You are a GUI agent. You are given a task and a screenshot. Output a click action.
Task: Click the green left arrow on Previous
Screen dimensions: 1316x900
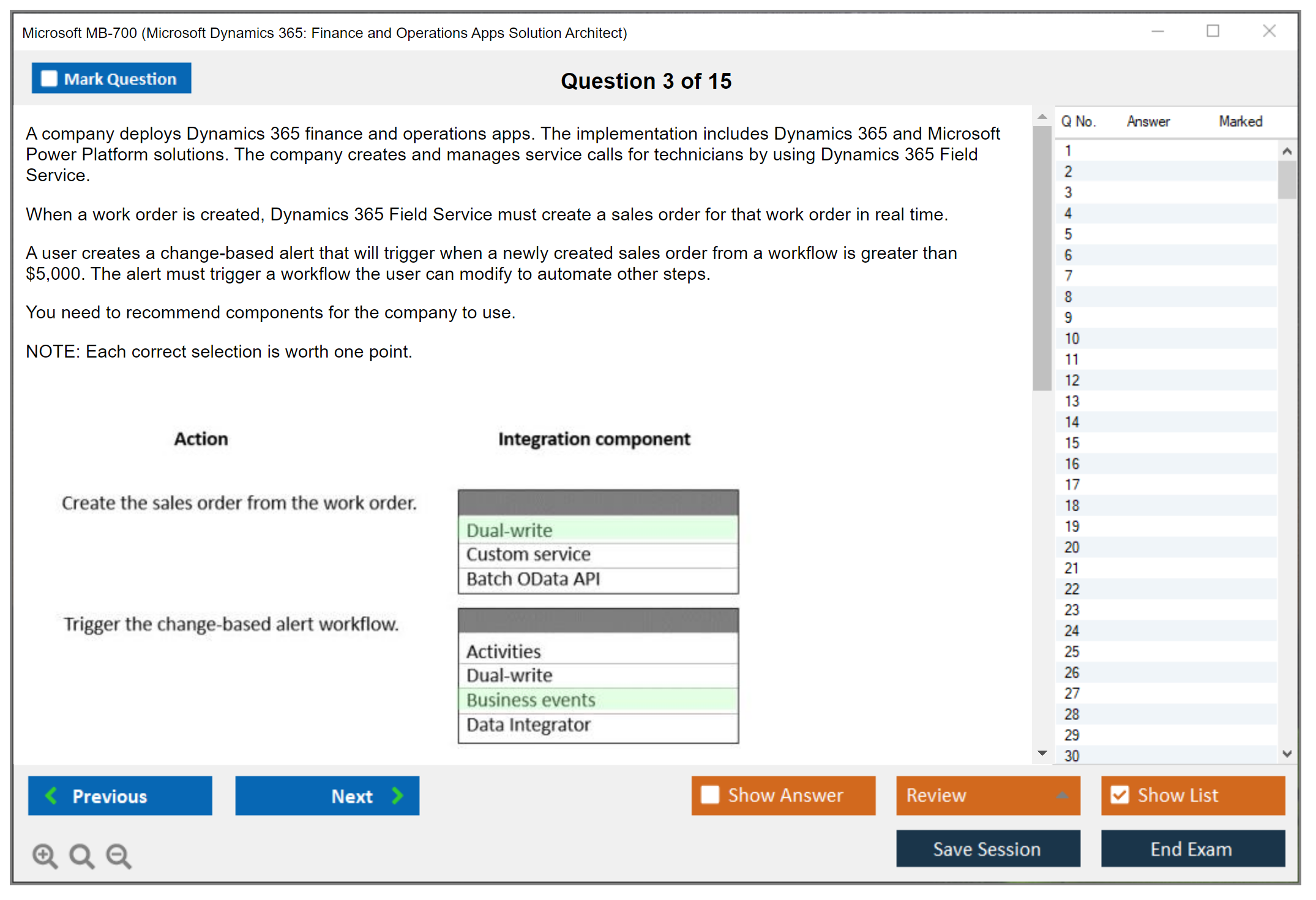[51, 795]
